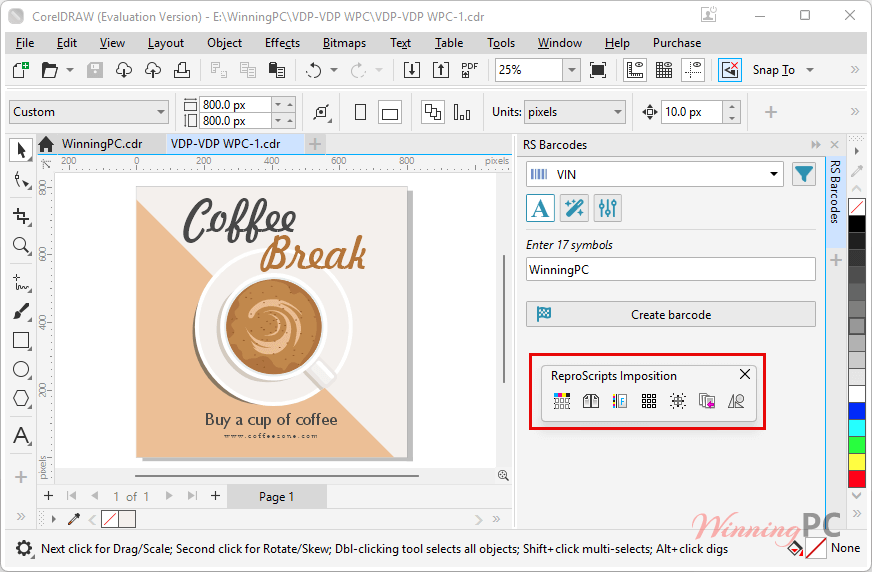Click the magic wand barcode option
This screenshot has height=572, width=872.
point(574,208)
